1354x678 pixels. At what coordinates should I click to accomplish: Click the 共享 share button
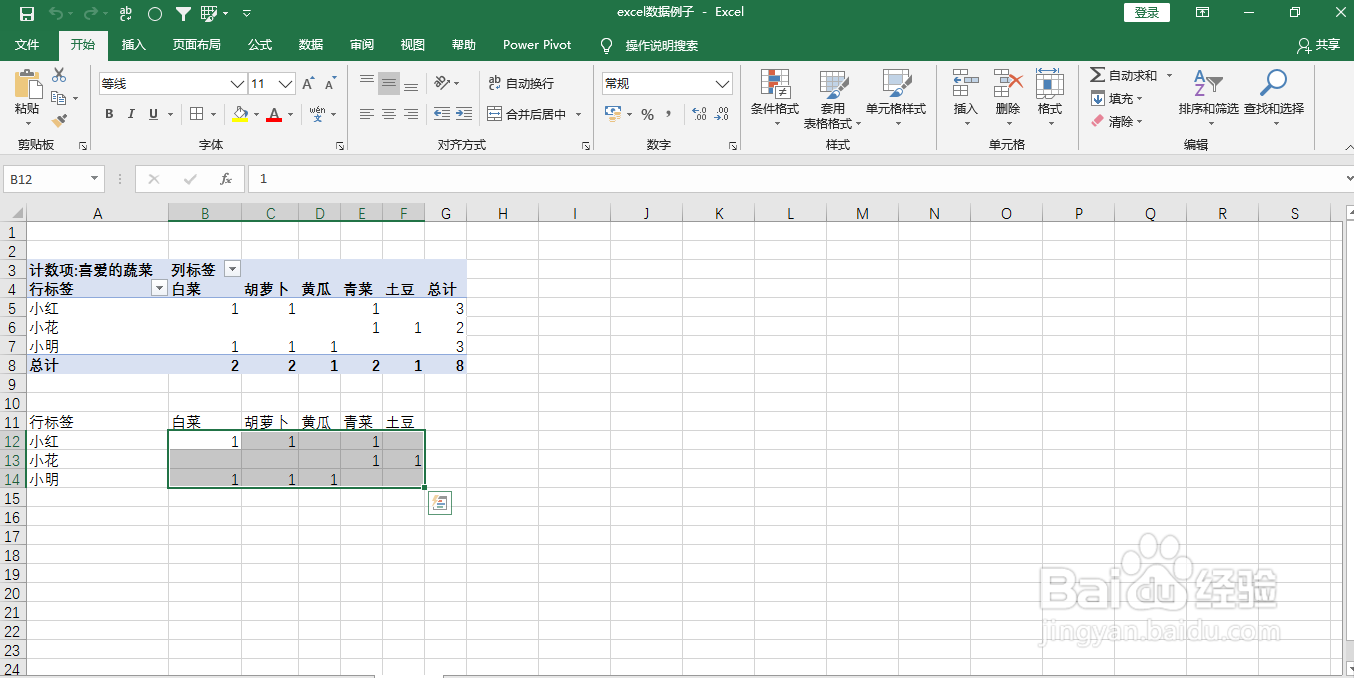coord(1318,45)
